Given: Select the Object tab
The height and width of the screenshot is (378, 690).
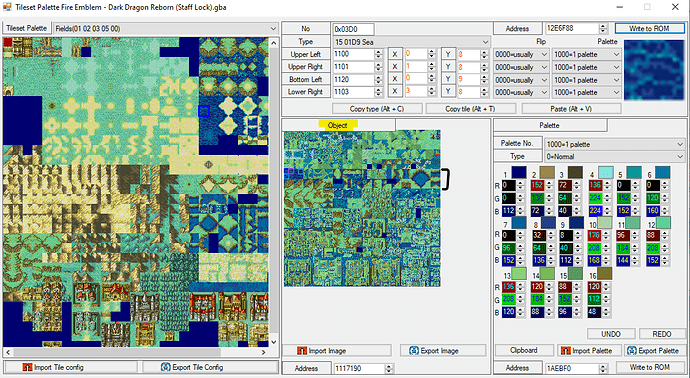Looking at the screenshot, I should tap(338, 125).
